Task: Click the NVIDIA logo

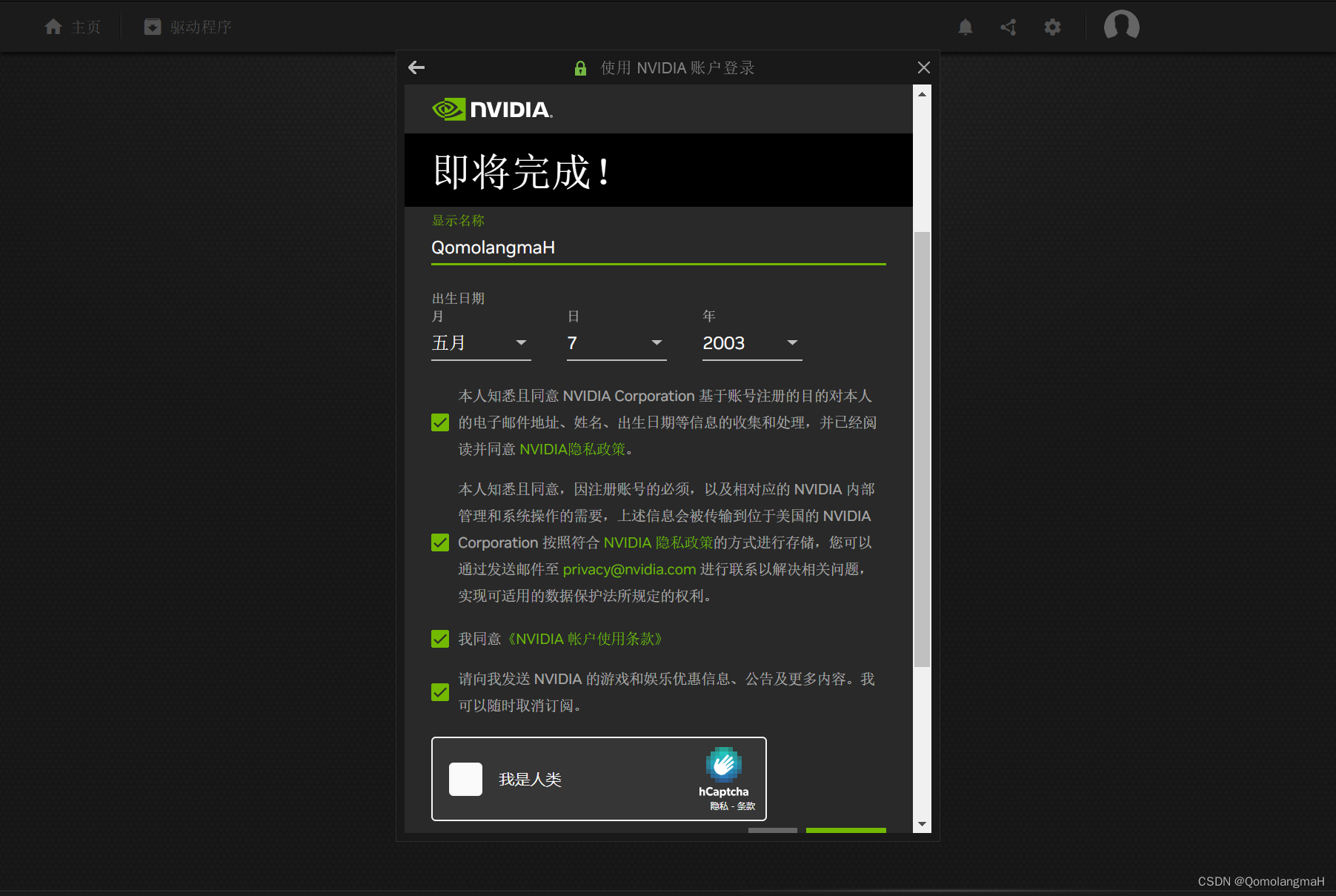Action: tap(492, 110)
